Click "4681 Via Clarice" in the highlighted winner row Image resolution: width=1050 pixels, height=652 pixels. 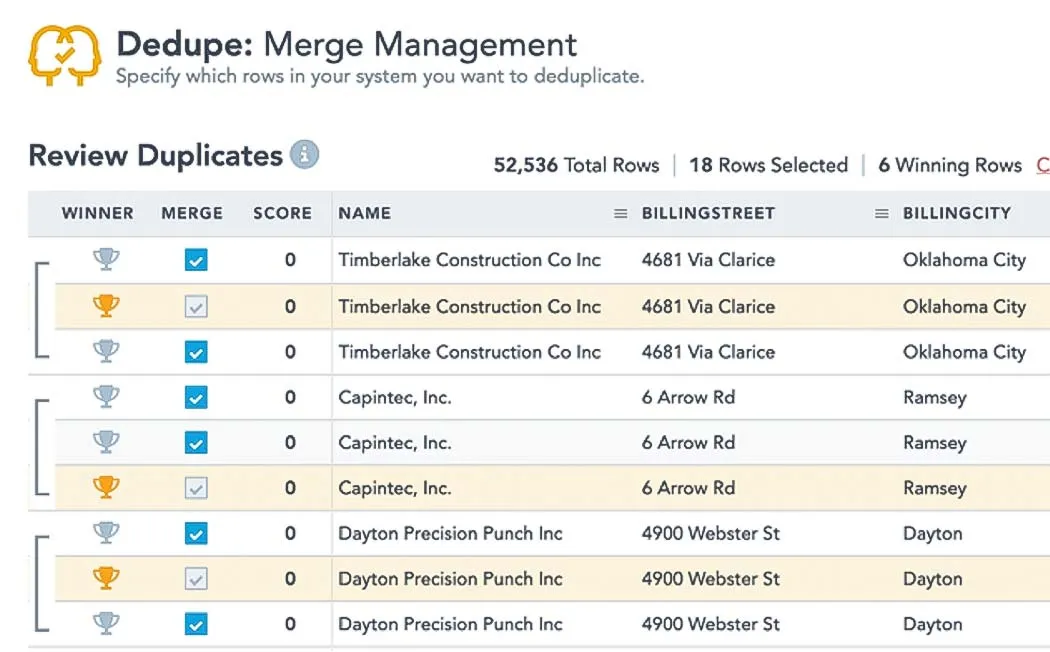point(708,307)
